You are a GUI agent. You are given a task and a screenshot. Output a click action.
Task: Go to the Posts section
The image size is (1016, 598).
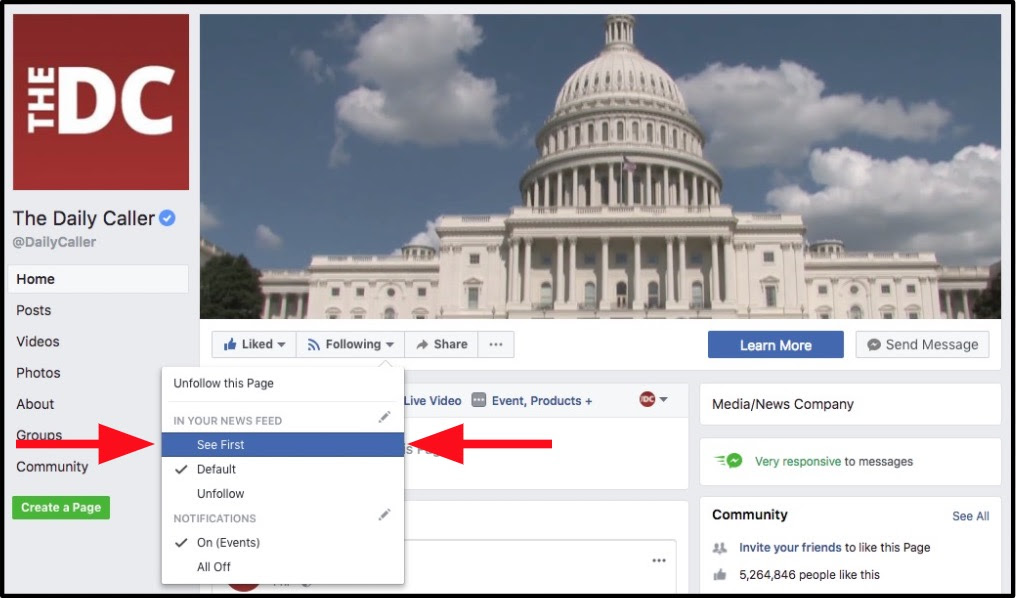pos(34,310)
